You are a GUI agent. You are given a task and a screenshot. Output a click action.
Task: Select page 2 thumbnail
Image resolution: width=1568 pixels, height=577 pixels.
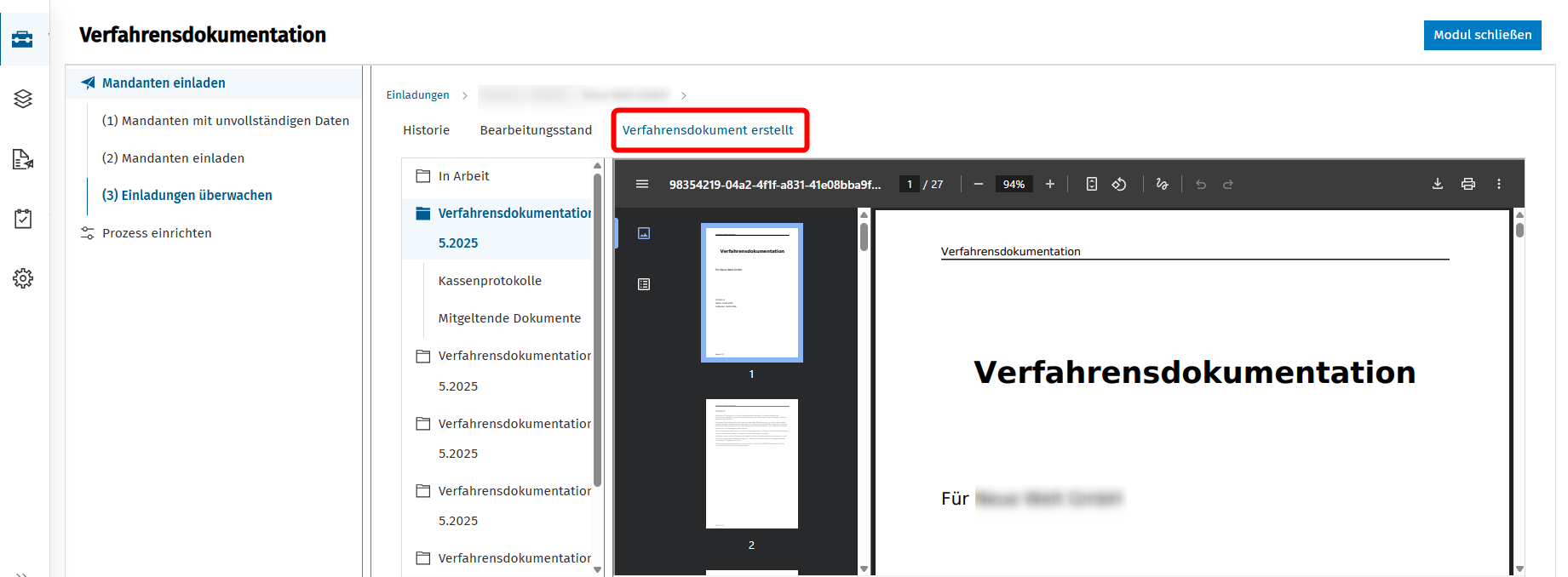click(x=752, y=464)
